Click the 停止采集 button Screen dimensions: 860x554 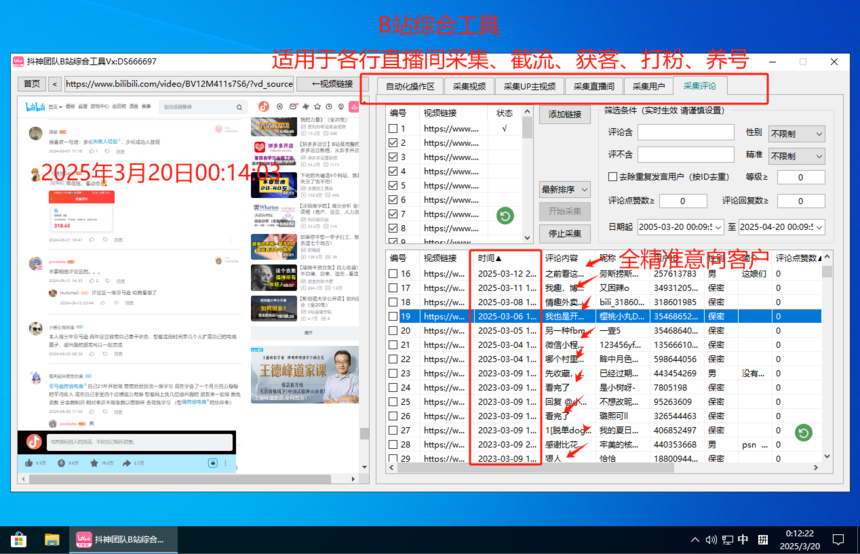565,234
